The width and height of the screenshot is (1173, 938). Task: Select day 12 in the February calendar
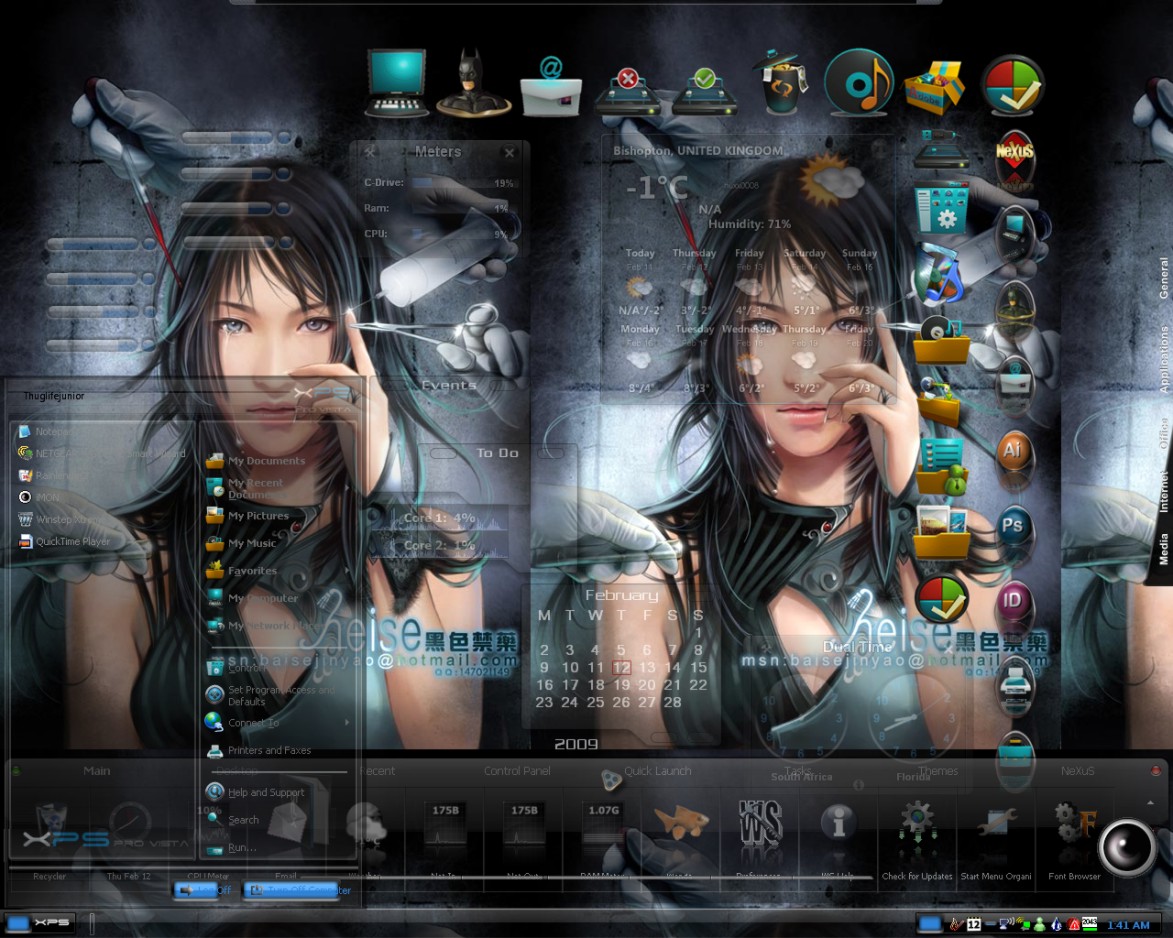coord(621,667)
